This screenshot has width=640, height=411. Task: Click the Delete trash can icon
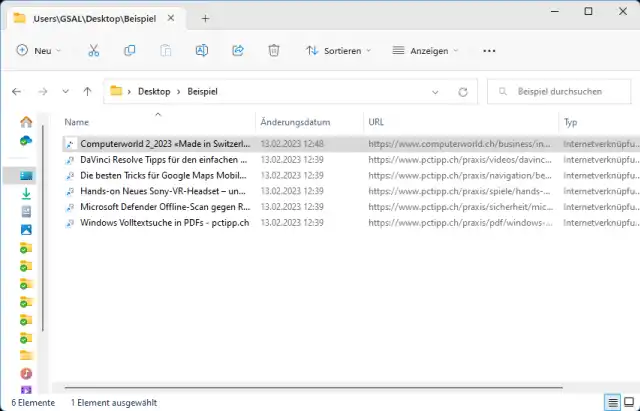click(274, 51)
